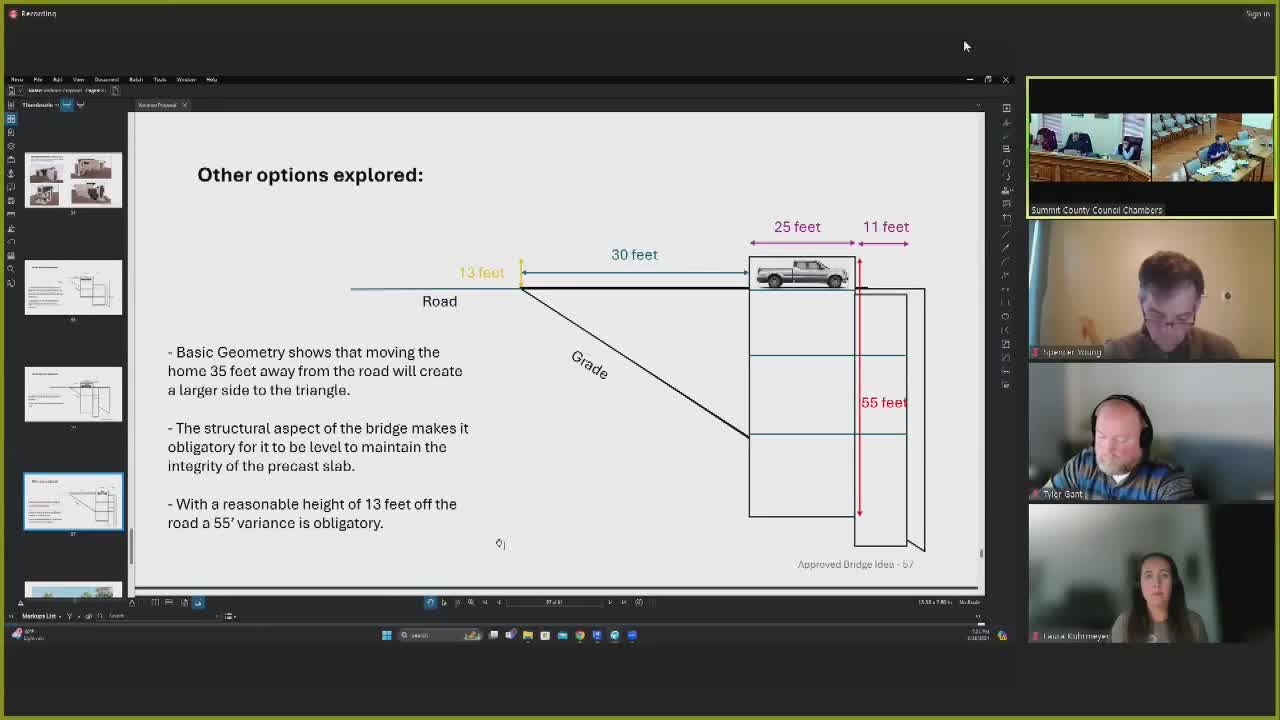1280x720 pixels.
Task: Open the File menu
Action: 38,79
